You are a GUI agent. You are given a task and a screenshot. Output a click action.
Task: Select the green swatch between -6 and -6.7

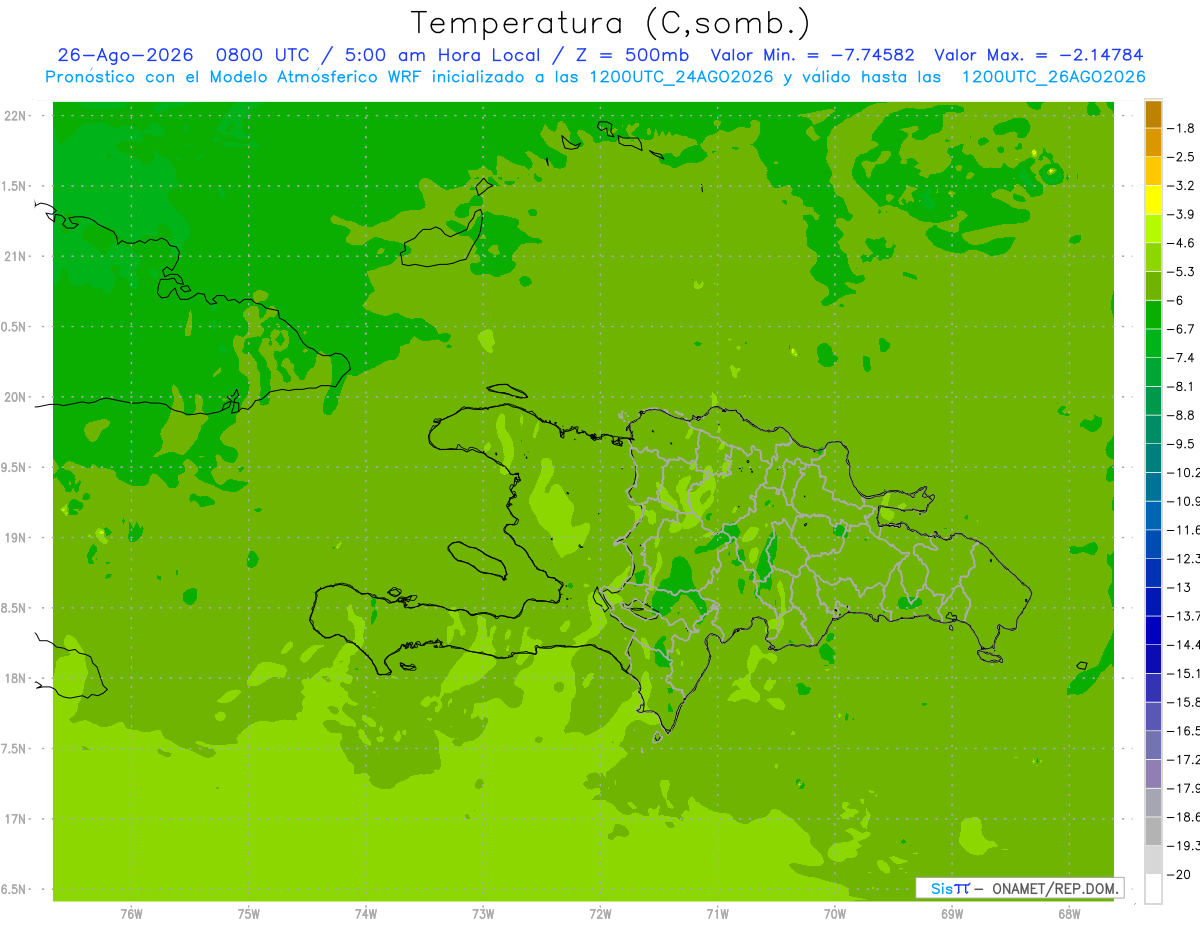coord(1153,315)
